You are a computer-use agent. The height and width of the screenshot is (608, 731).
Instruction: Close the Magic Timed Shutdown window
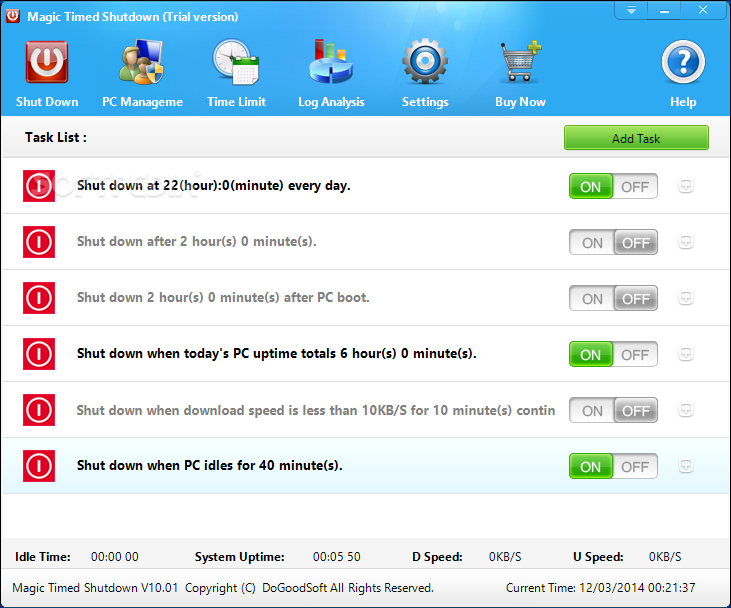[x=703, y=10]
